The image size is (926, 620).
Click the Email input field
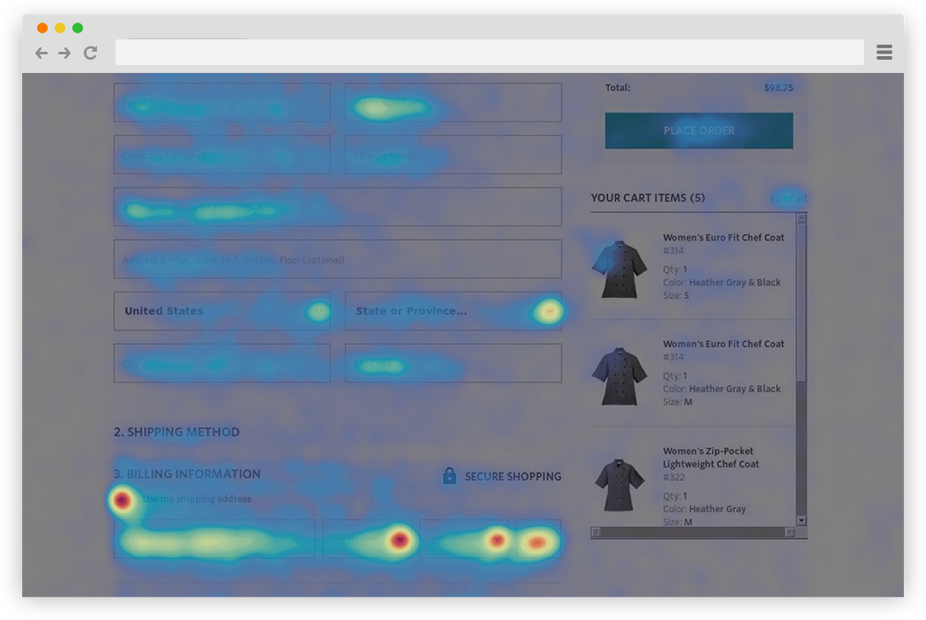(x=222, y=103)
